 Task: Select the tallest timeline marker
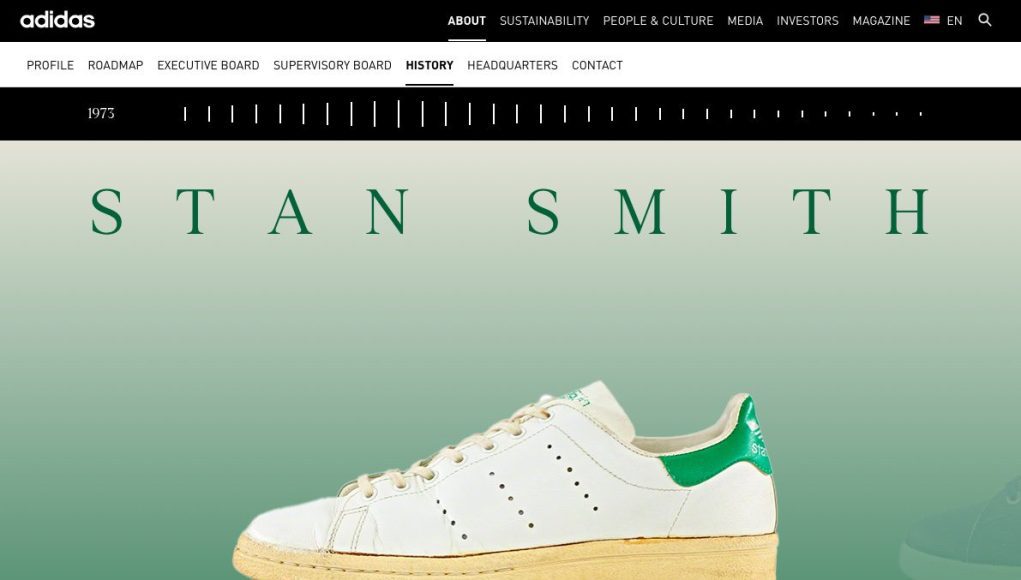399,114
